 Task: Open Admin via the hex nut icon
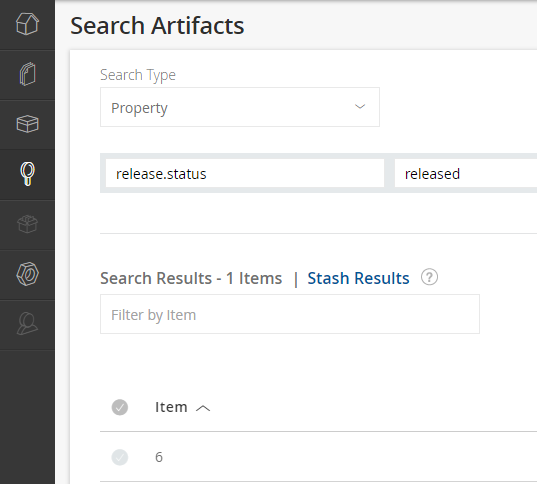click(x=27, y=274)
